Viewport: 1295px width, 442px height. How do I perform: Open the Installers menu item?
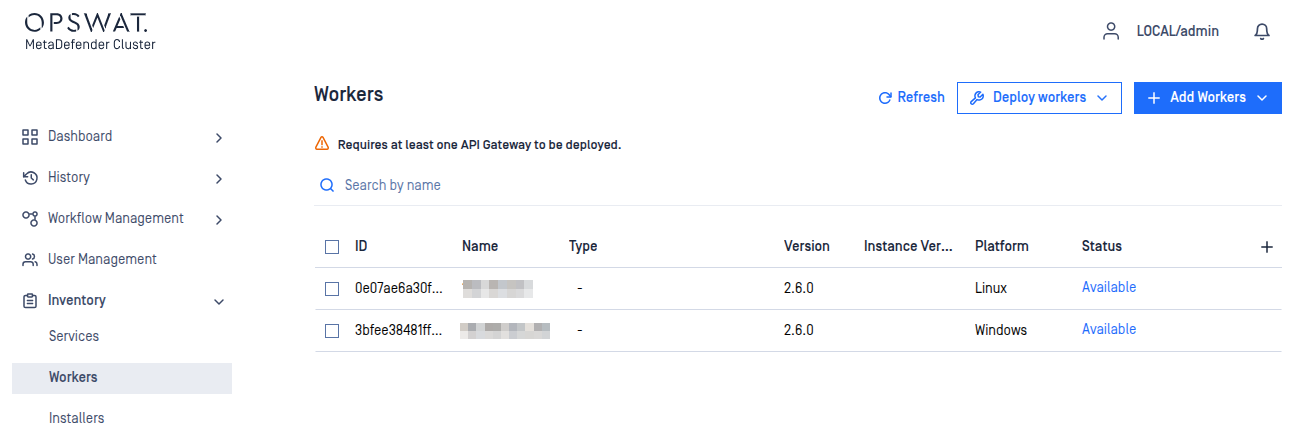tap(77, 418)
